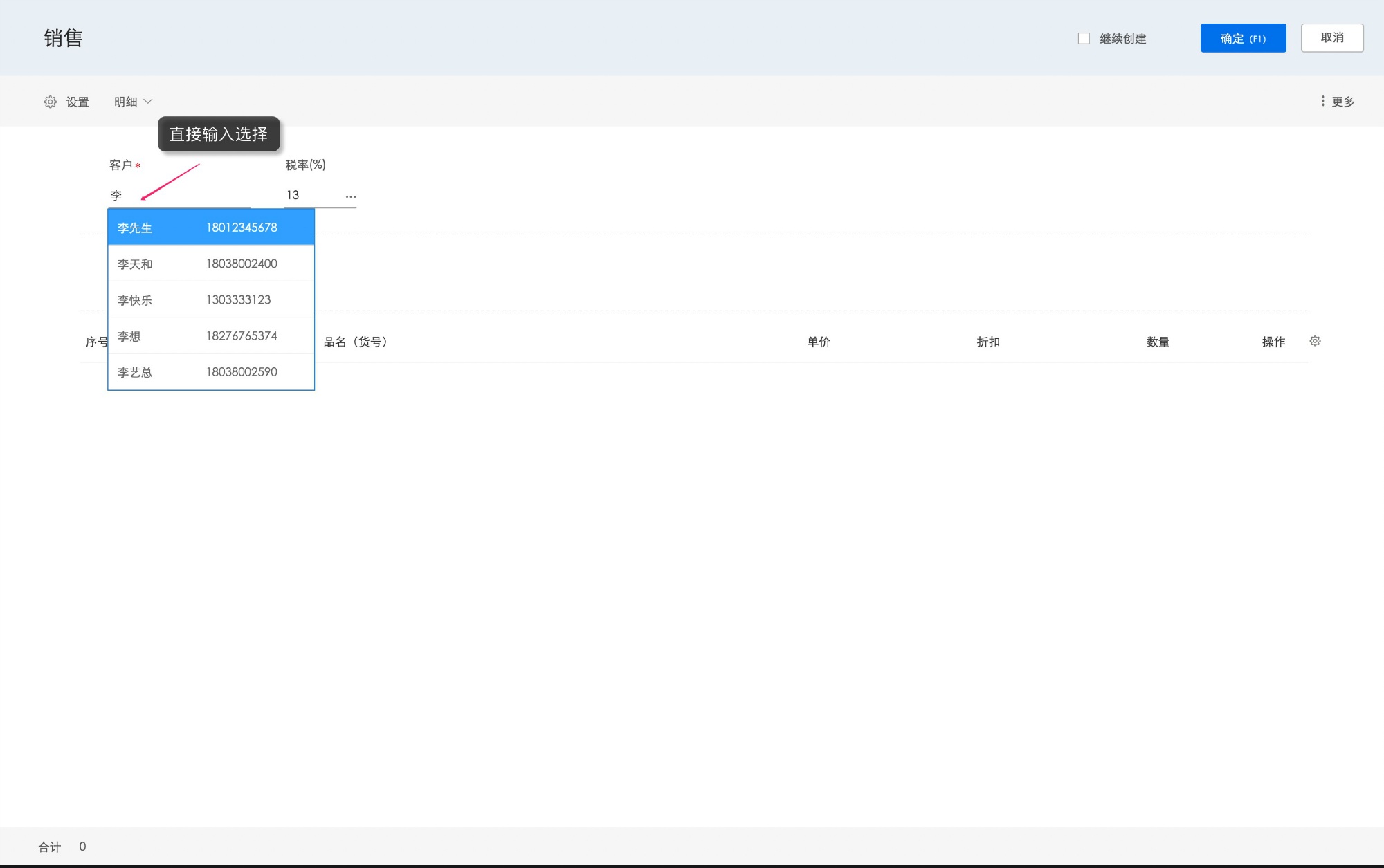Click the 客户 input field
The width and height of the screenshot is (1384, 868).
click(x=180, y=196)
